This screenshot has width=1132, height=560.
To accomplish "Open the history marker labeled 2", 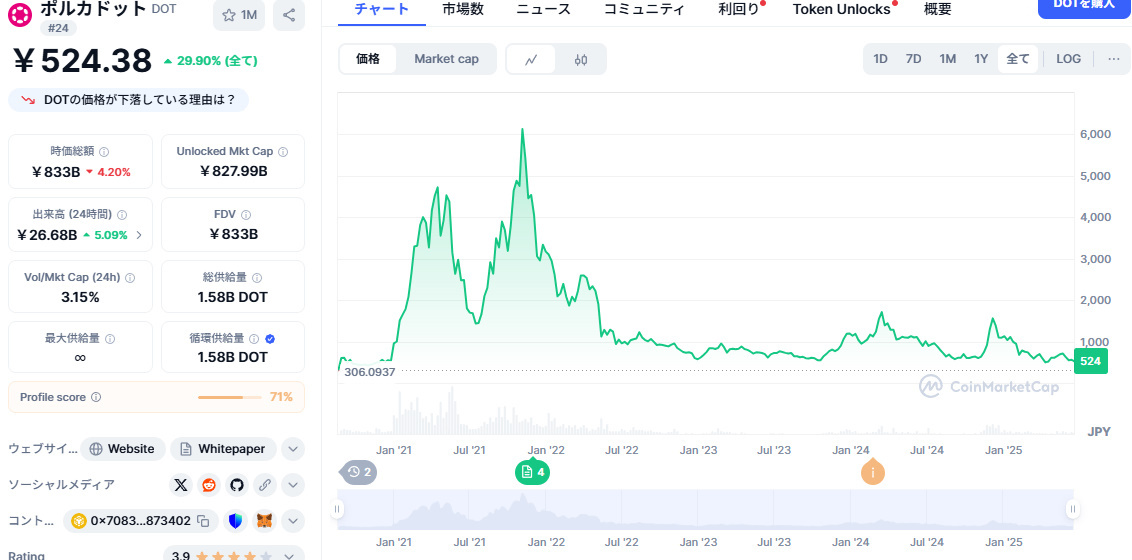I will click(x=358, y=473).
